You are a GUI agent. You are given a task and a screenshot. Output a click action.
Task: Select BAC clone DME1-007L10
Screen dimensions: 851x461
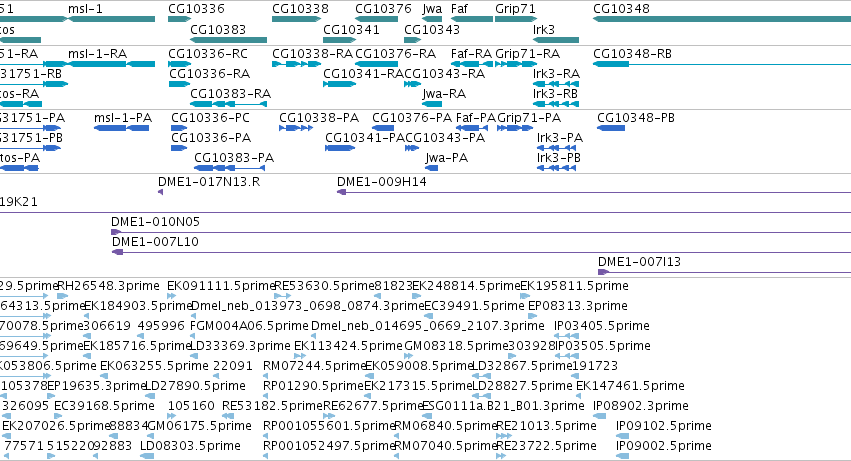[481, 252]
